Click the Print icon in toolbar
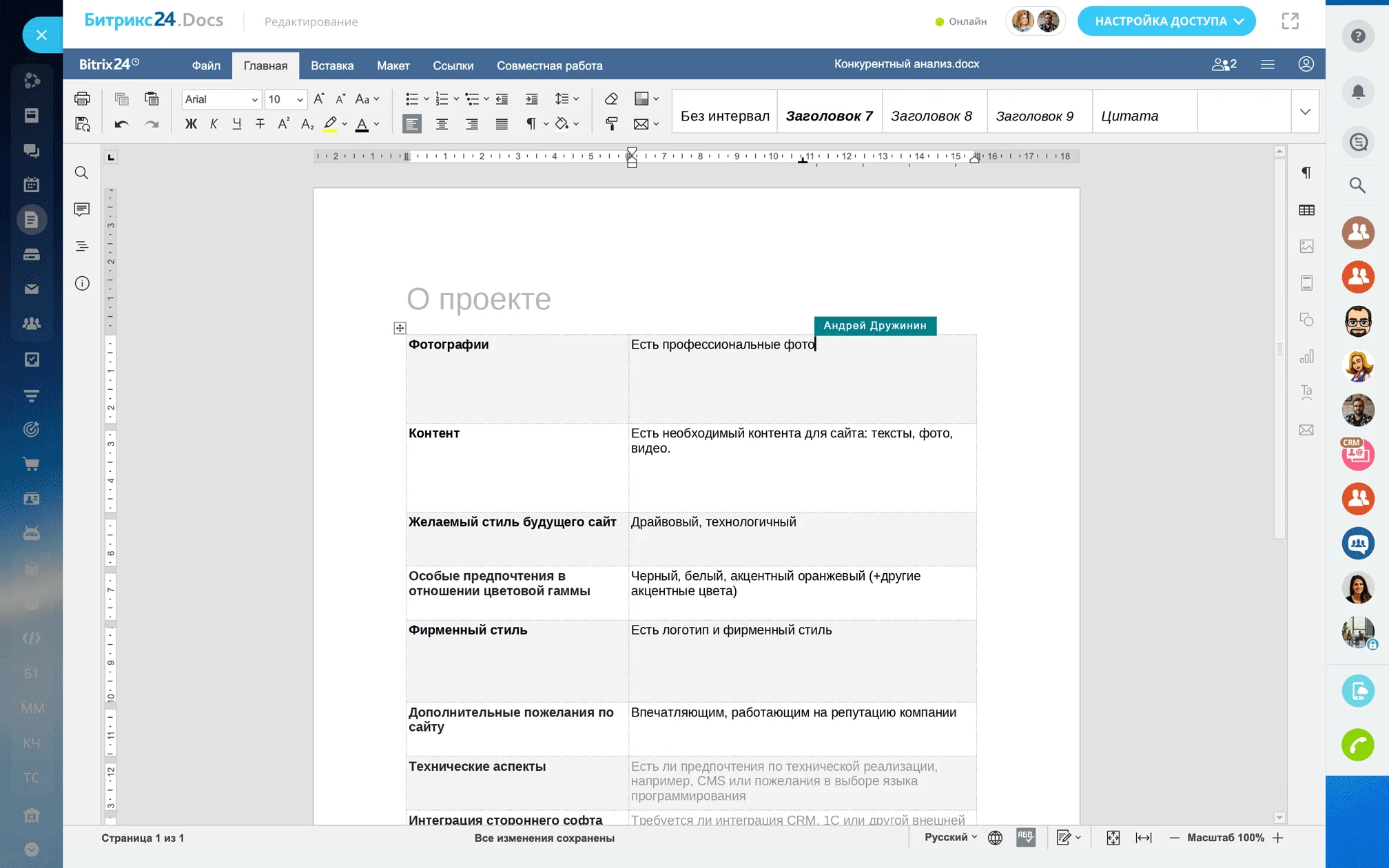 pos(82,99)
